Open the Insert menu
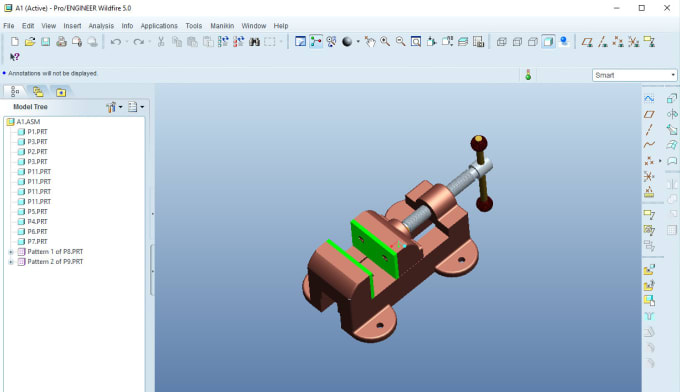 72,26
